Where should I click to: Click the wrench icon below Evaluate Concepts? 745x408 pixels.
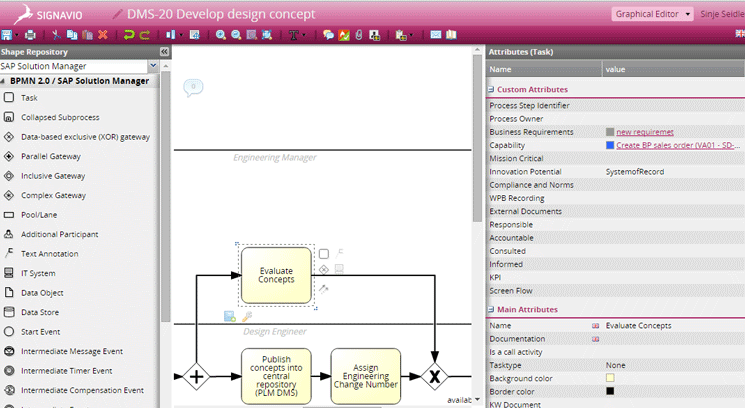(247, 316)
